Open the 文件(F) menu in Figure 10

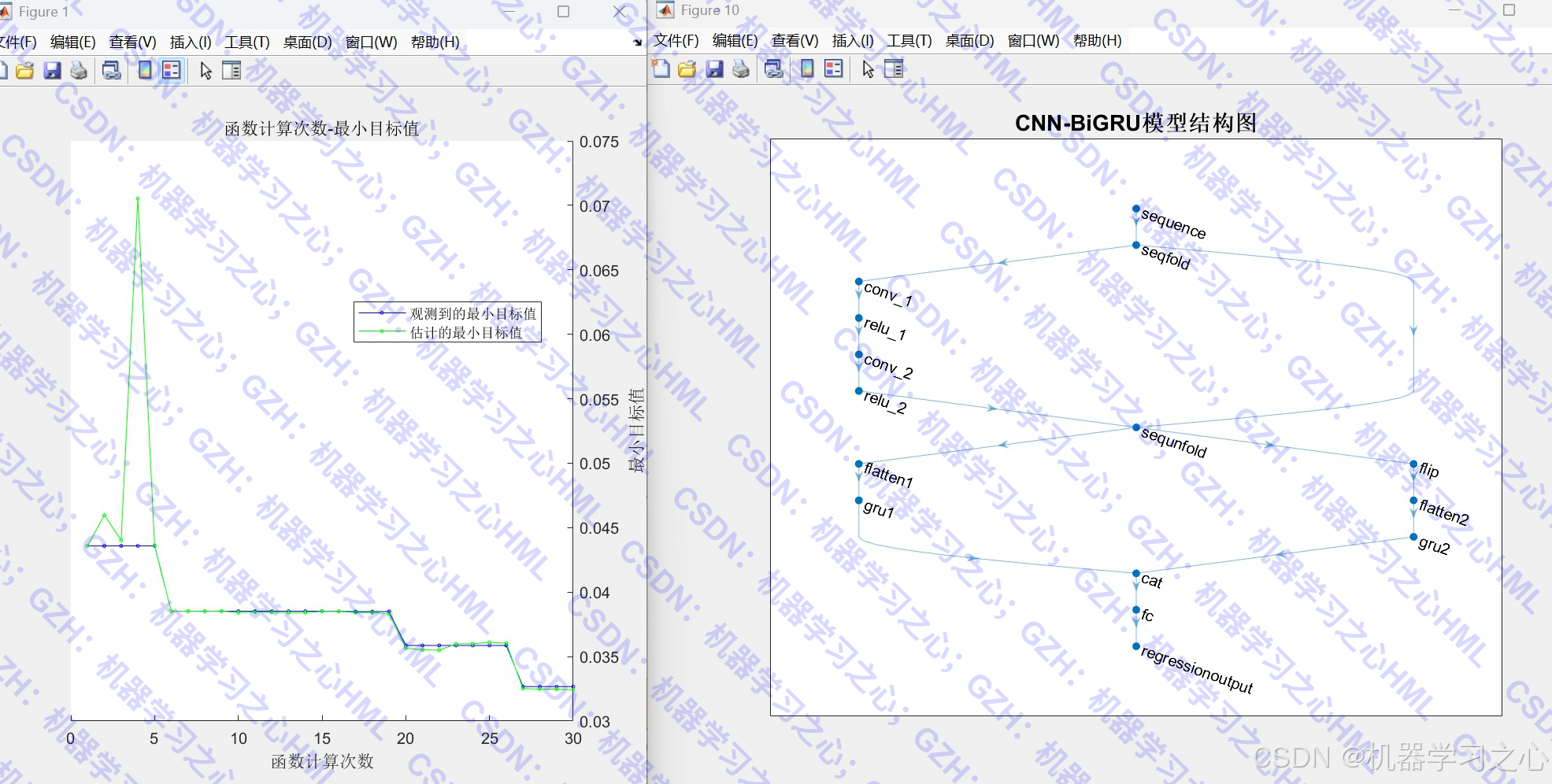[676, 40]
